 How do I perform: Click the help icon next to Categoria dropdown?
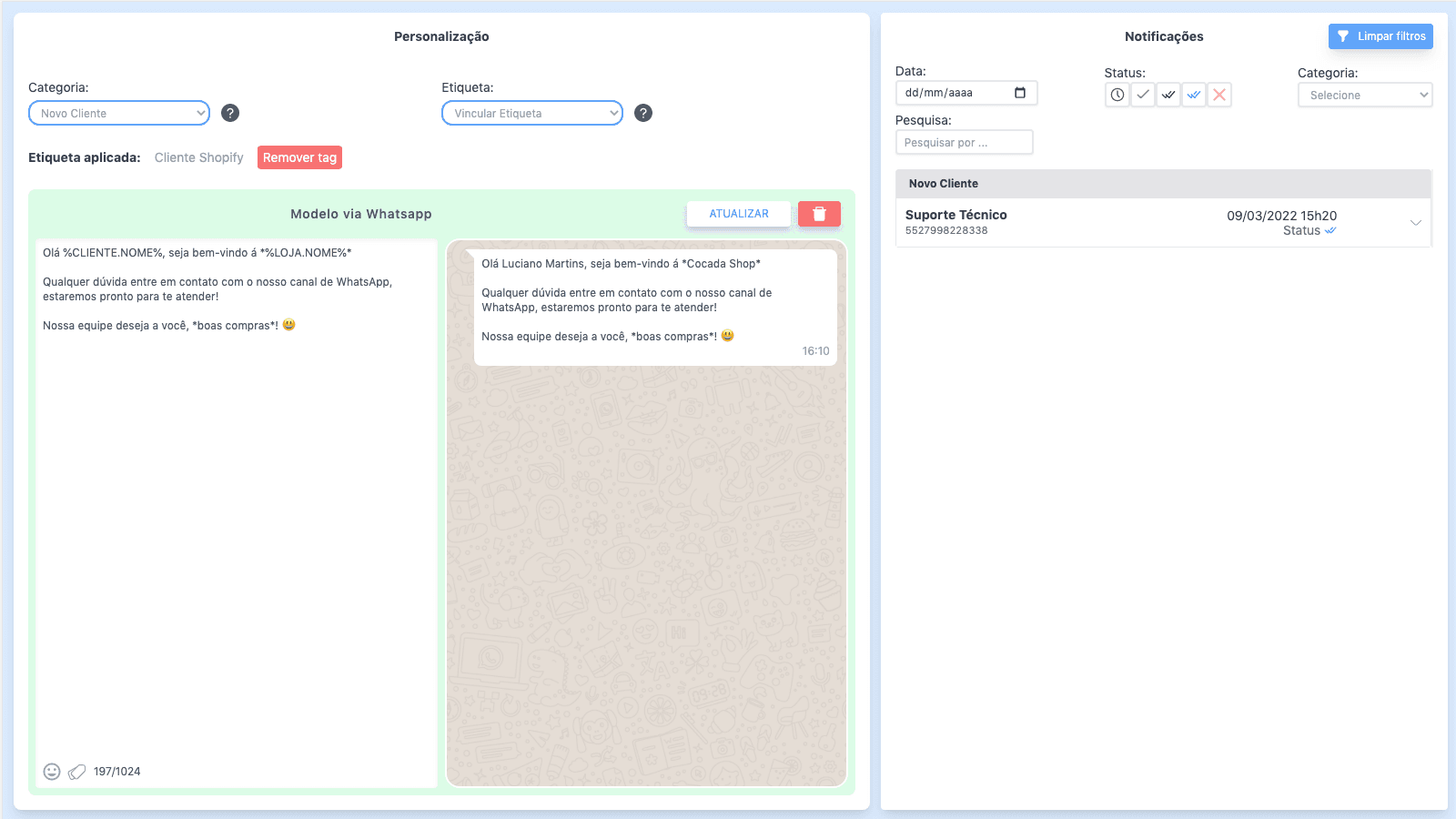point(230,113)
